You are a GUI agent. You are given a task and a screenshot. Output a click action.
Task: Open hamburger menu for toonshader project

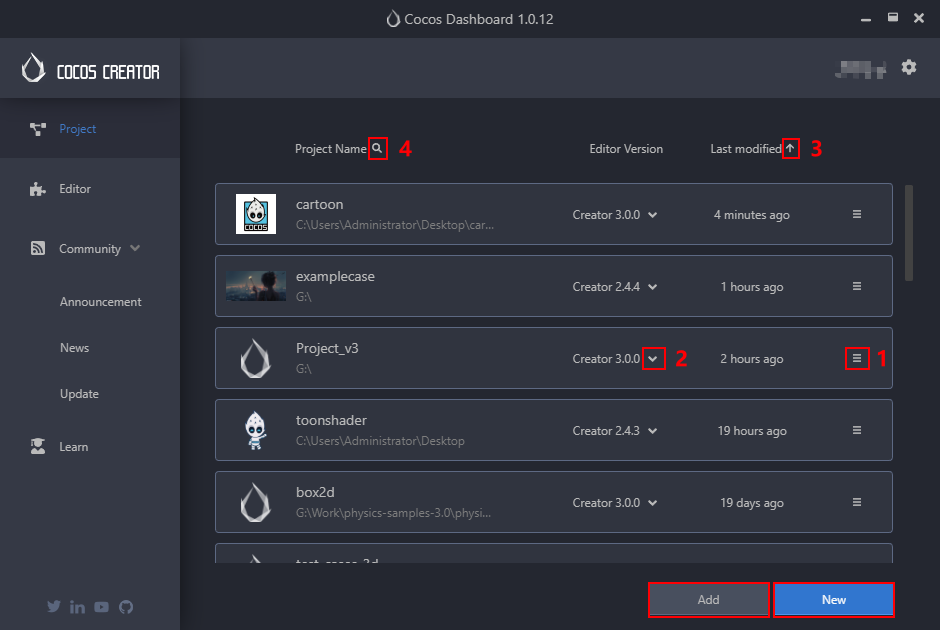(x=857, y=430)
